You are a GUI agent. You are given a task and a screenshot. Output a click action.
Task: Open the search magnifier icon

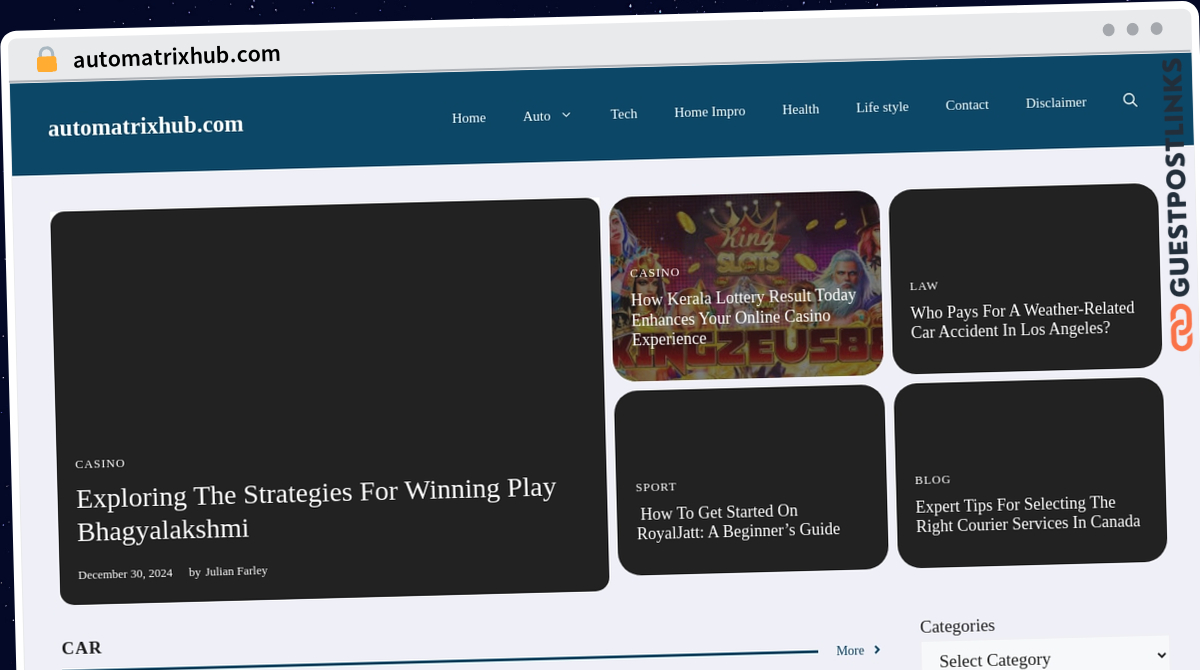1130,100
